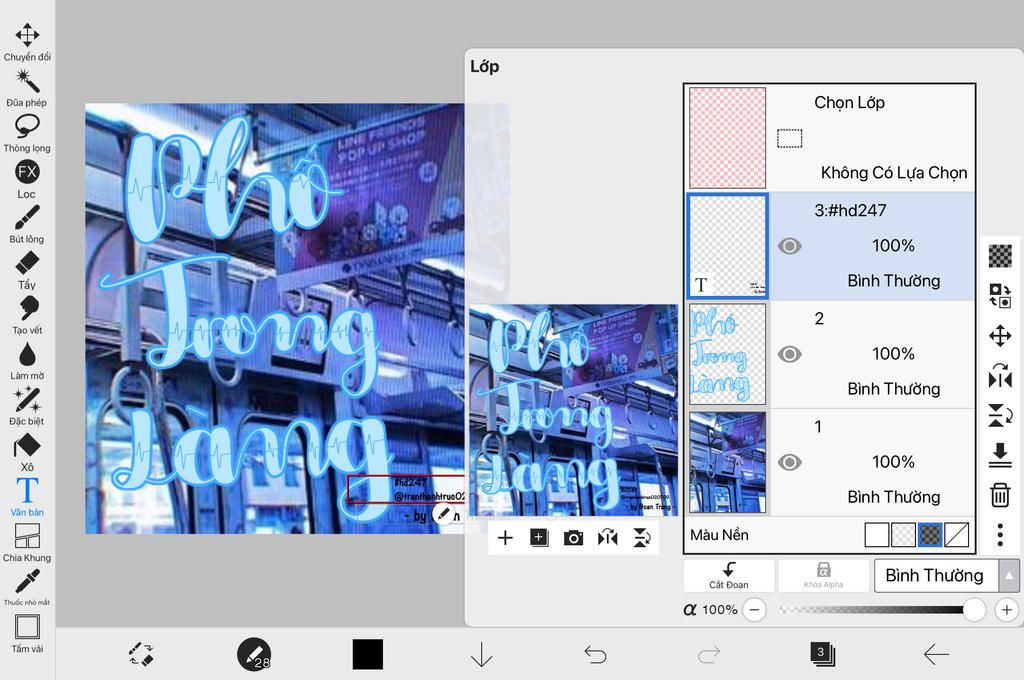The height and width of the screenshot is (680, 1024).
Task: Open the Bình Thường blend mode dropdown
Action: [936, 575]
